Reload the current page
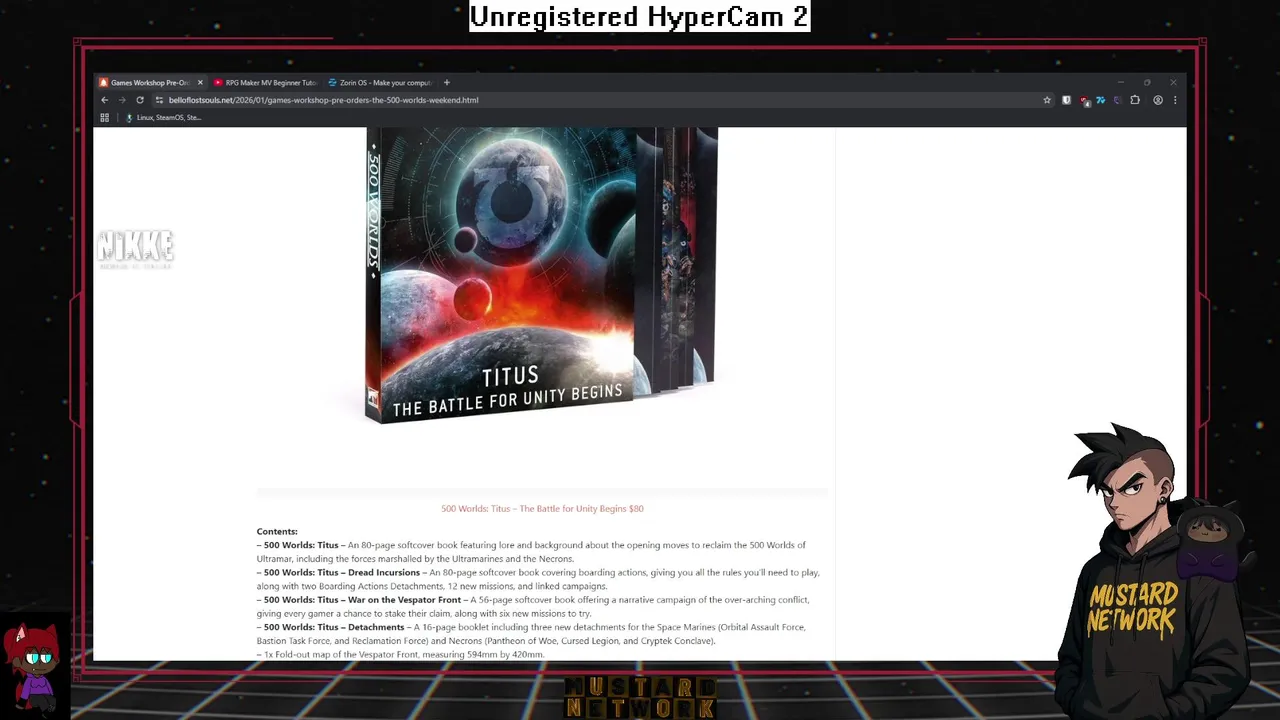 140,100
